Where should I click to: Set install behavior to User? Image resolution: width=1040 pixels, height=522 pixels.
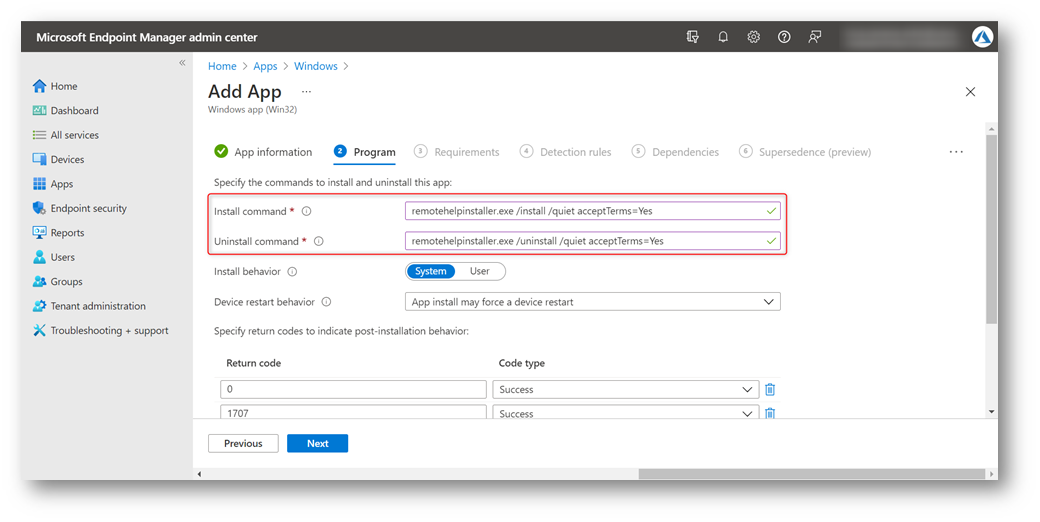480,271
